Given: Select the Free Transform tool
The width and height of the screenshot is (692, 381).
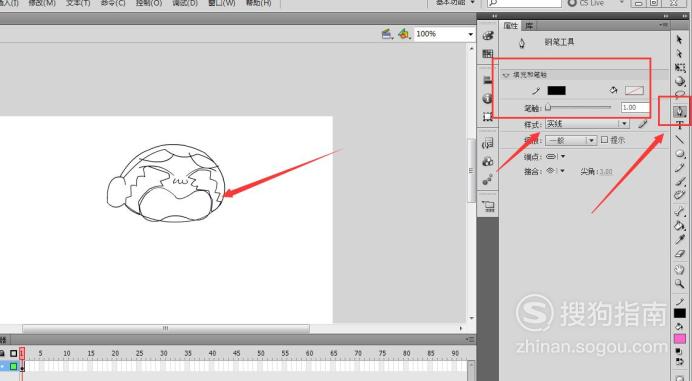Looking at the screenshot, I should point(680,68).
